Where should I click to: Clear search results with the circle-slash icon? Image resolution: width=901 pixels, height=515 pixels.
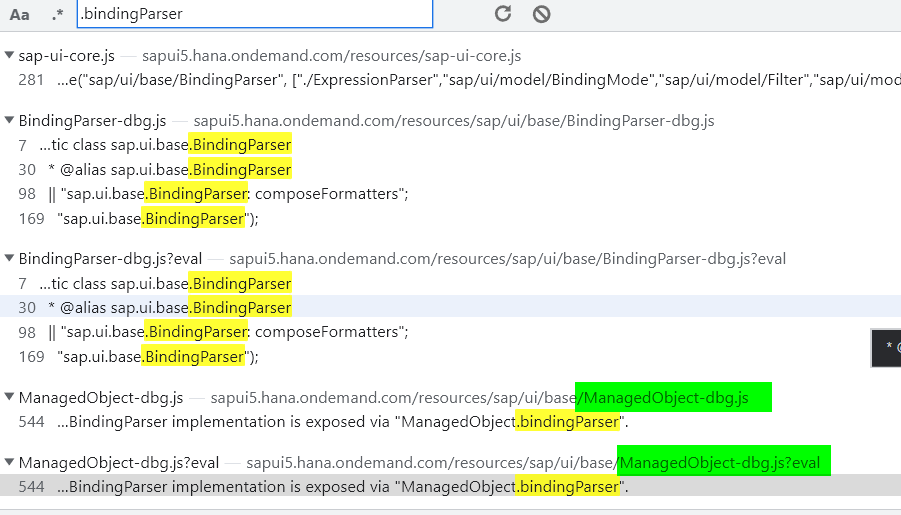(541, 14)
